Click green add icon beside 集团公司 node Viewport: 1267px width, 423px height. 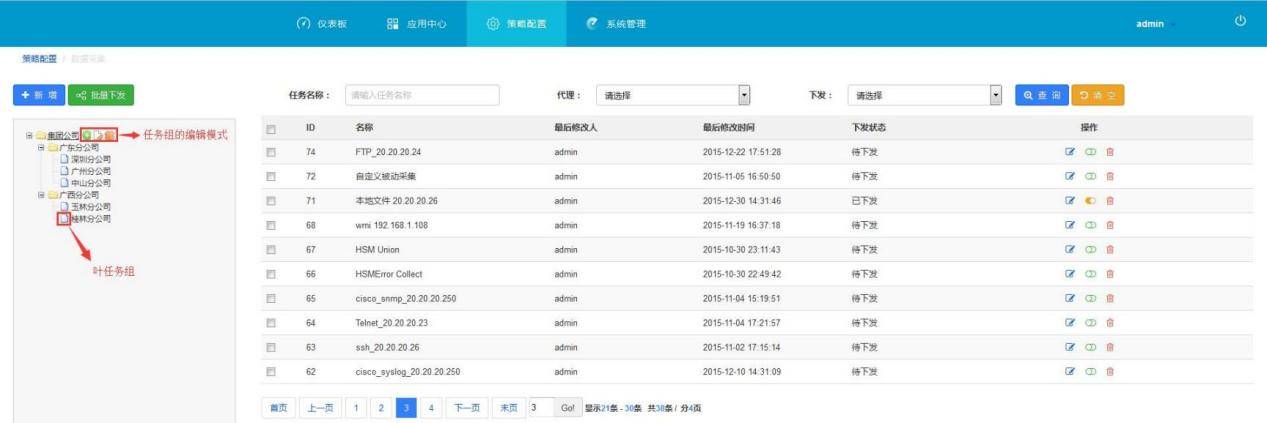coord(87,135)
